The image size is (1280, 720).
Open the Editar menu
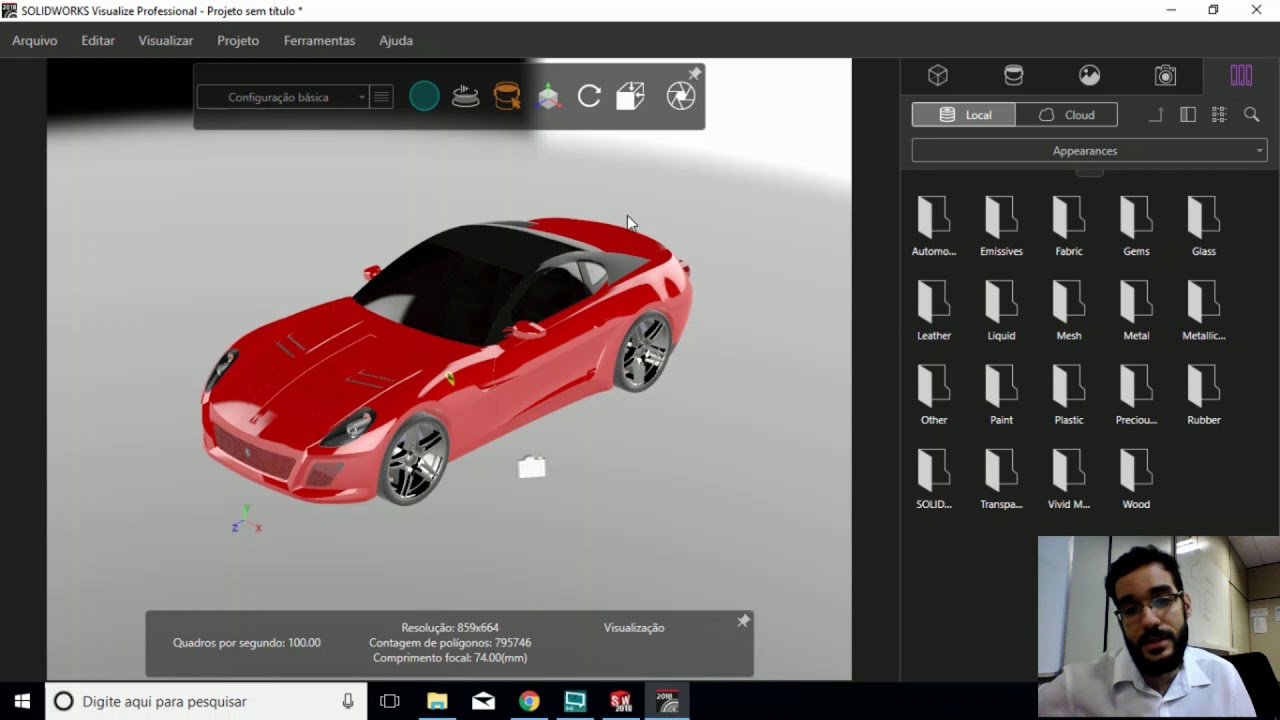pos(98,41)
